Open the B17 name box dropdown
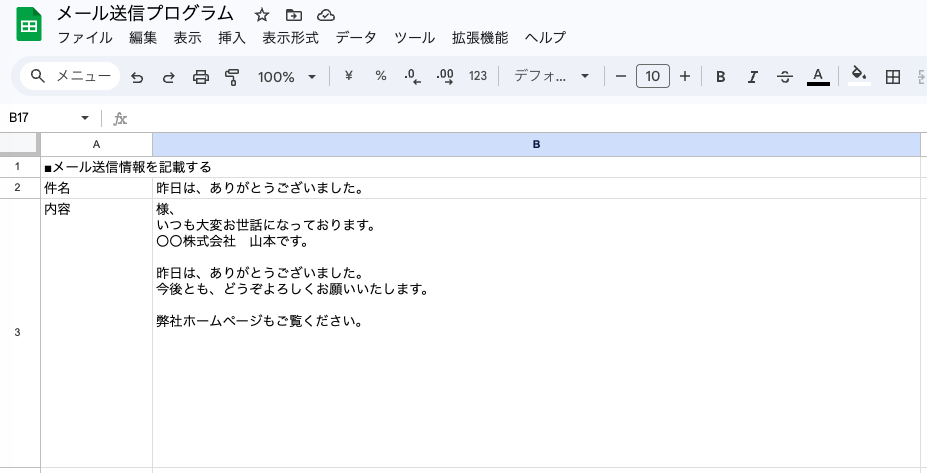 click(84, 118)
